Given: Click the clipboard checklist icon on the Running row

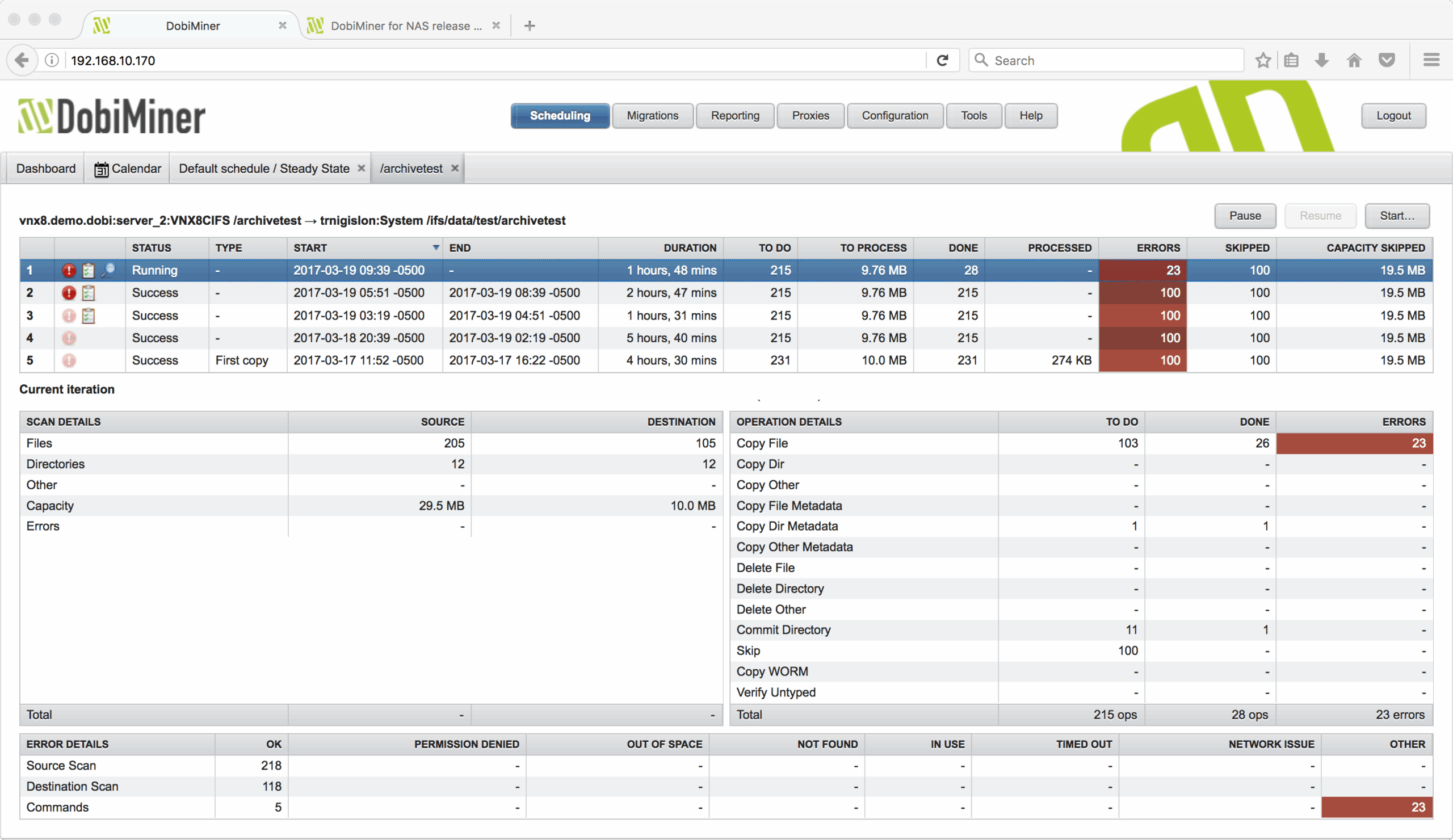Looking at the screenshot, I should tap(88, 270).
